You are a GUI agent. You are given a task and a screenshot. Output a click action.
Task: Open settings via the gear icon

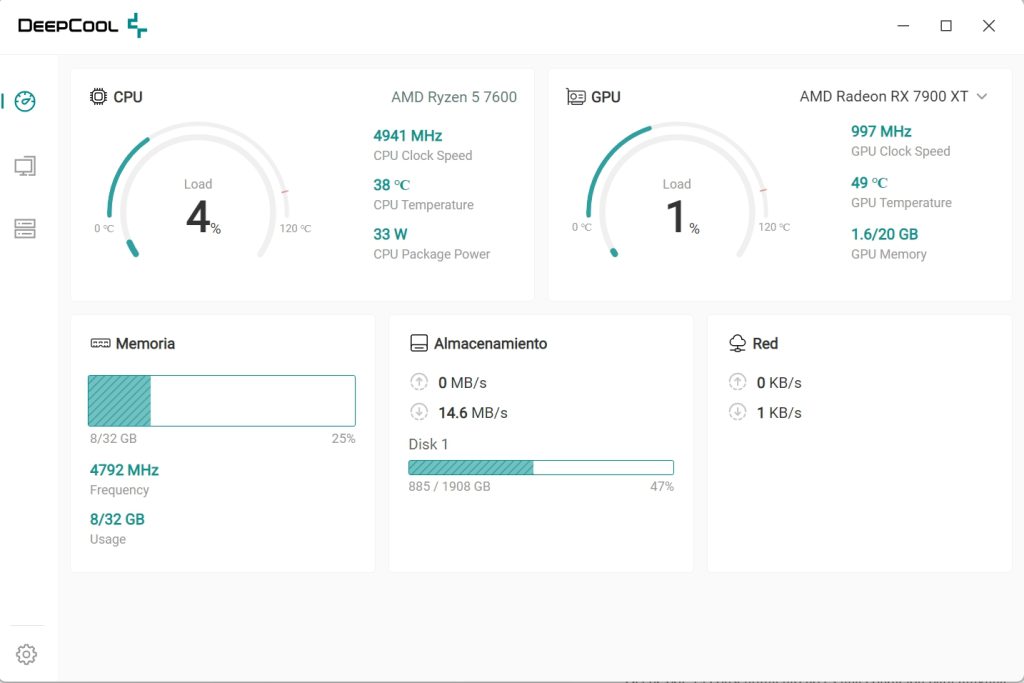point(26,654)
